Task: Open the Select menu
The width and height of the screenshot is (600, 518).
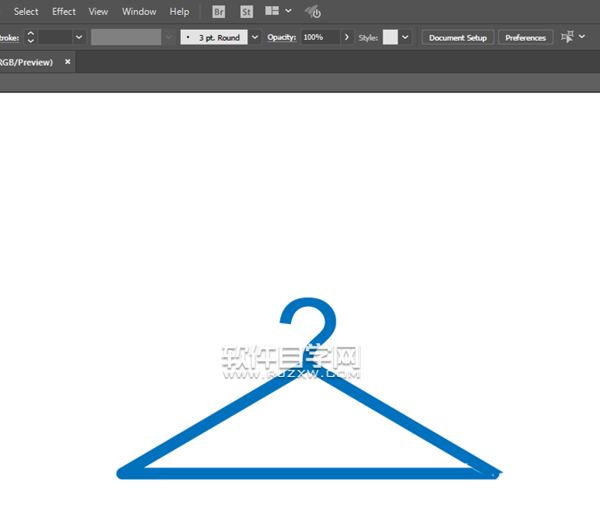Action: 26,12
